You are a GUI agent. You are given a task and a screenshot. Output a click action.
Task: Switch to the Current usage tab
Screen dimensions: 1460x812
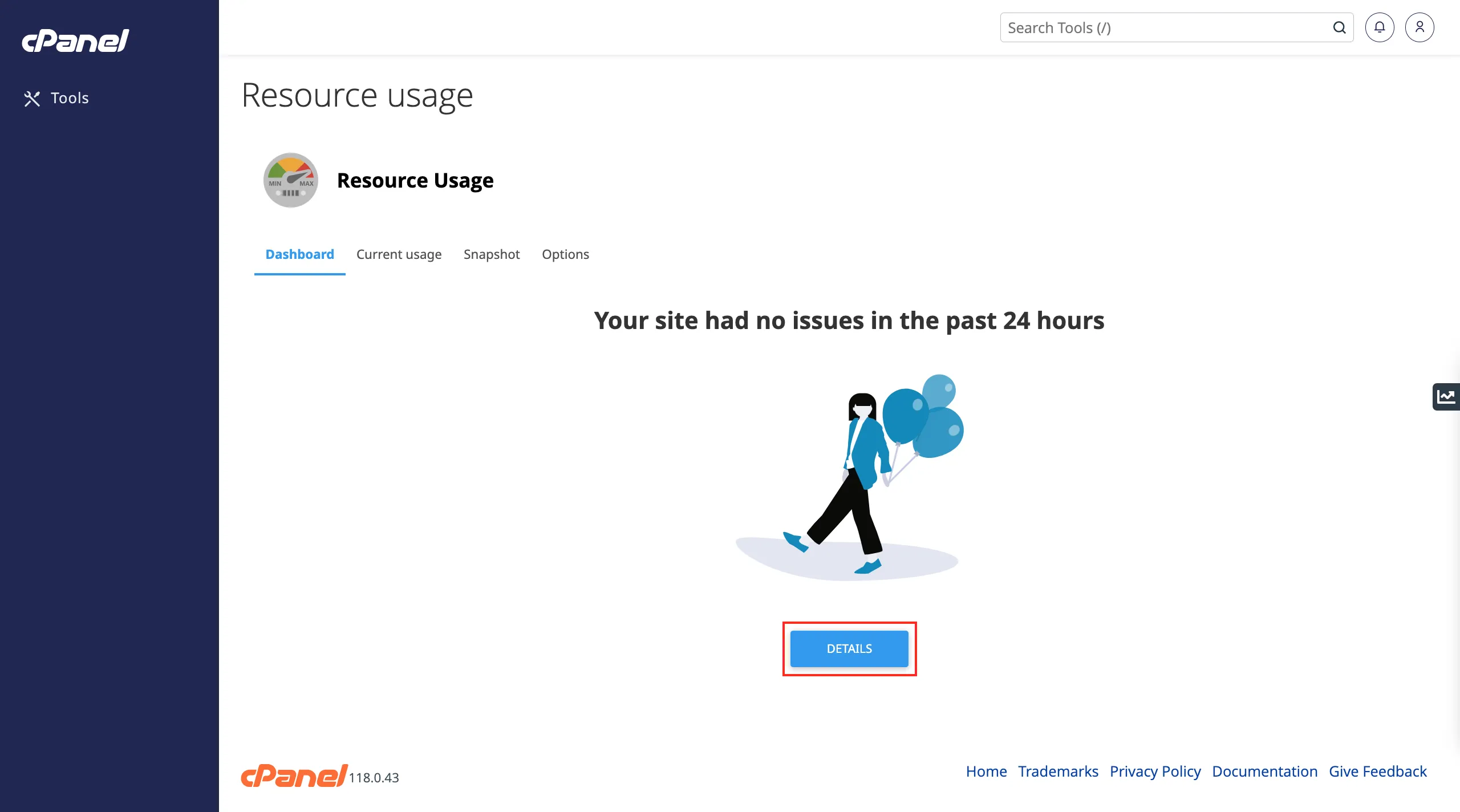(x=399, y=254)
